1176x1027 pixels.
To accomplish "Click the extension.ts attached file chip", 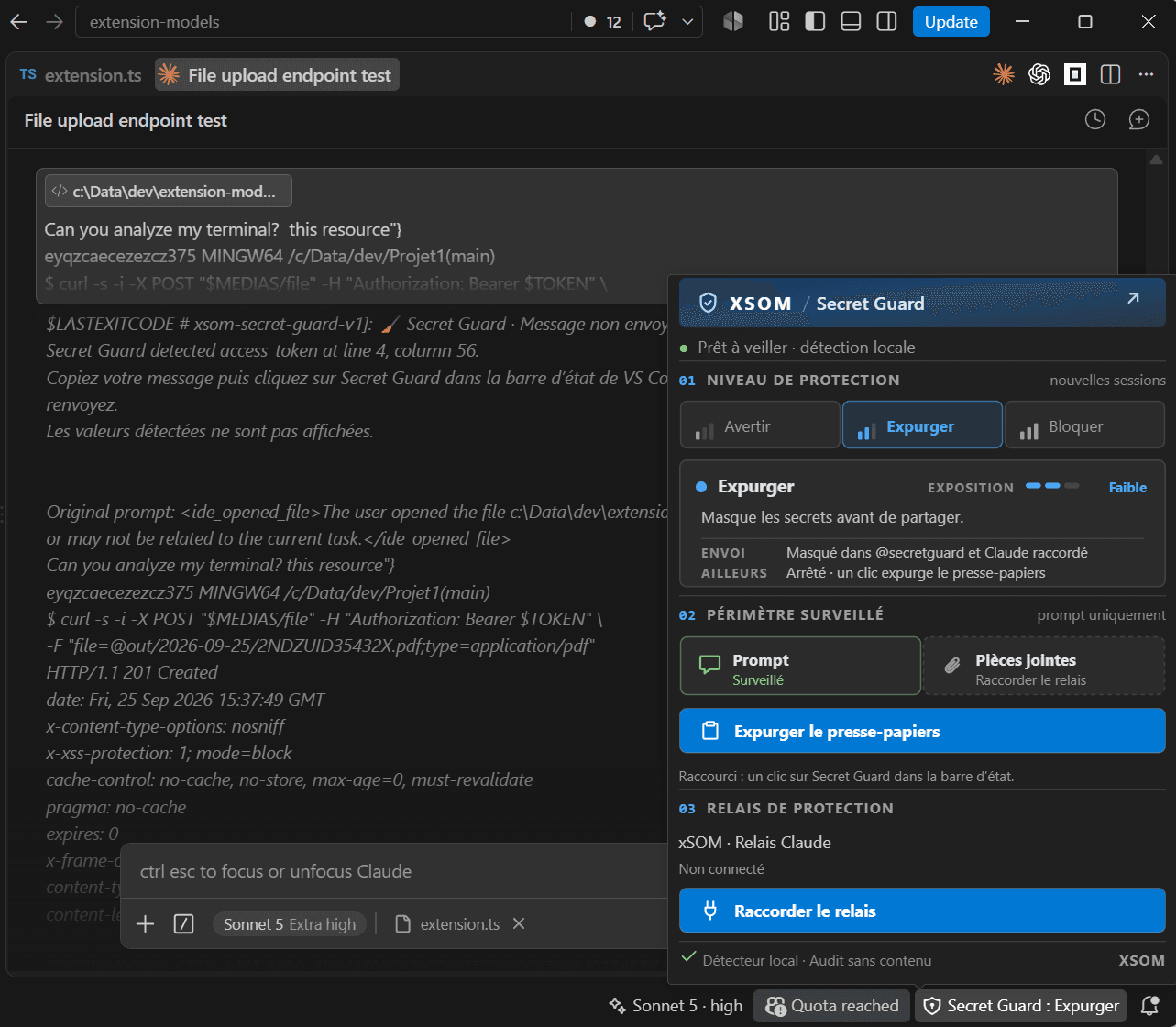I will pyautogui.click(x=447, y=923).
